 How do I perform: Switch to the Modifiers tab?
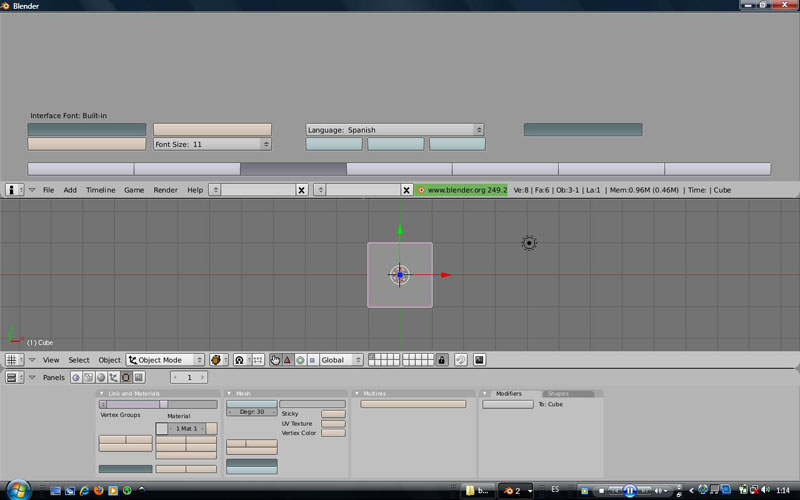(509, 393)
